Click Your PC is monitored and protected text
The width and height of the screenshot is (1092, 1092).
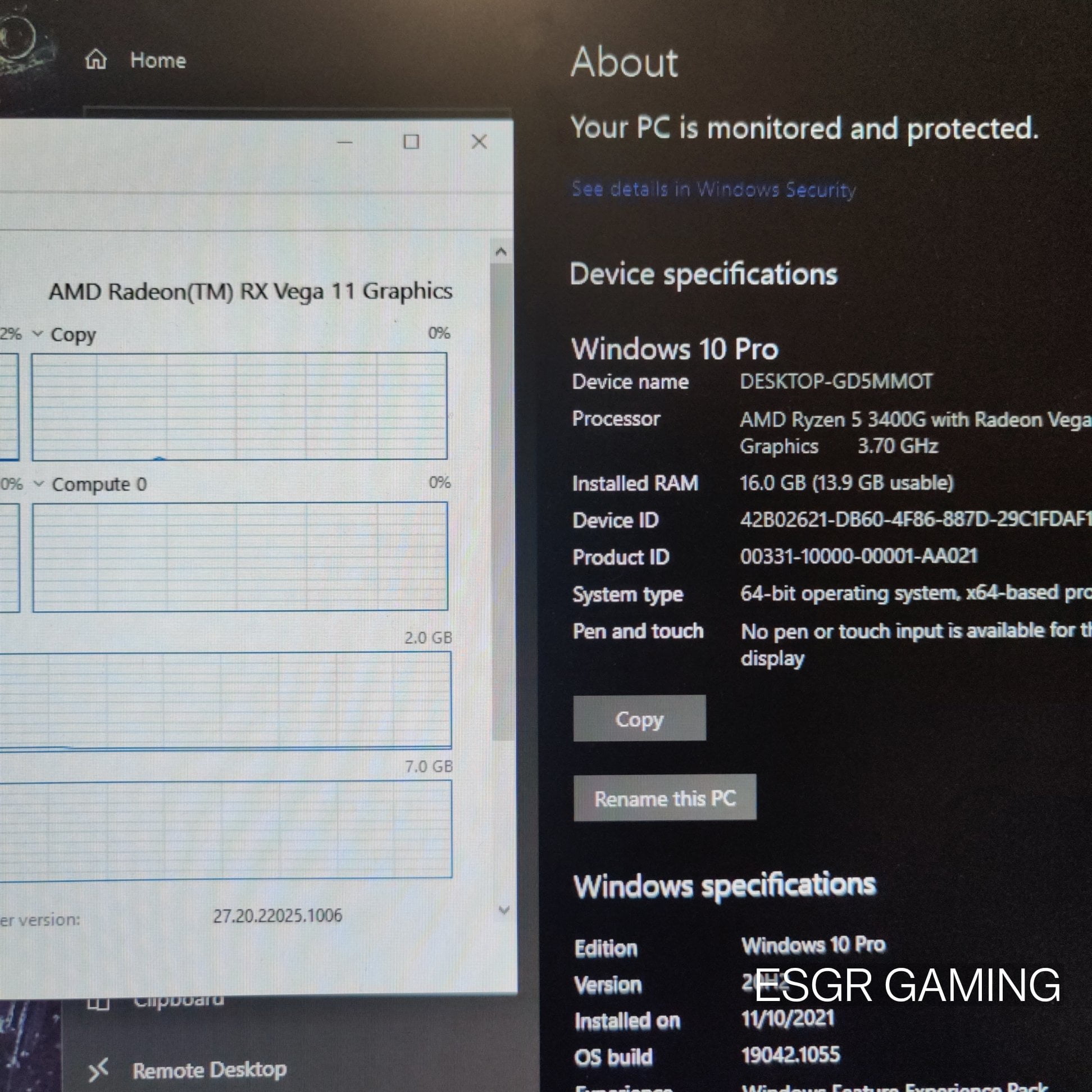click(804, 128)
